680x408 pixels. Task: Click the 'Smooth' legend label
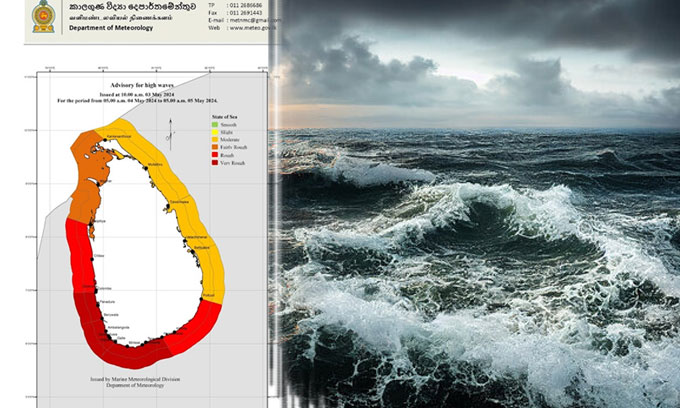pyautogui.click(x=228, y=125)
